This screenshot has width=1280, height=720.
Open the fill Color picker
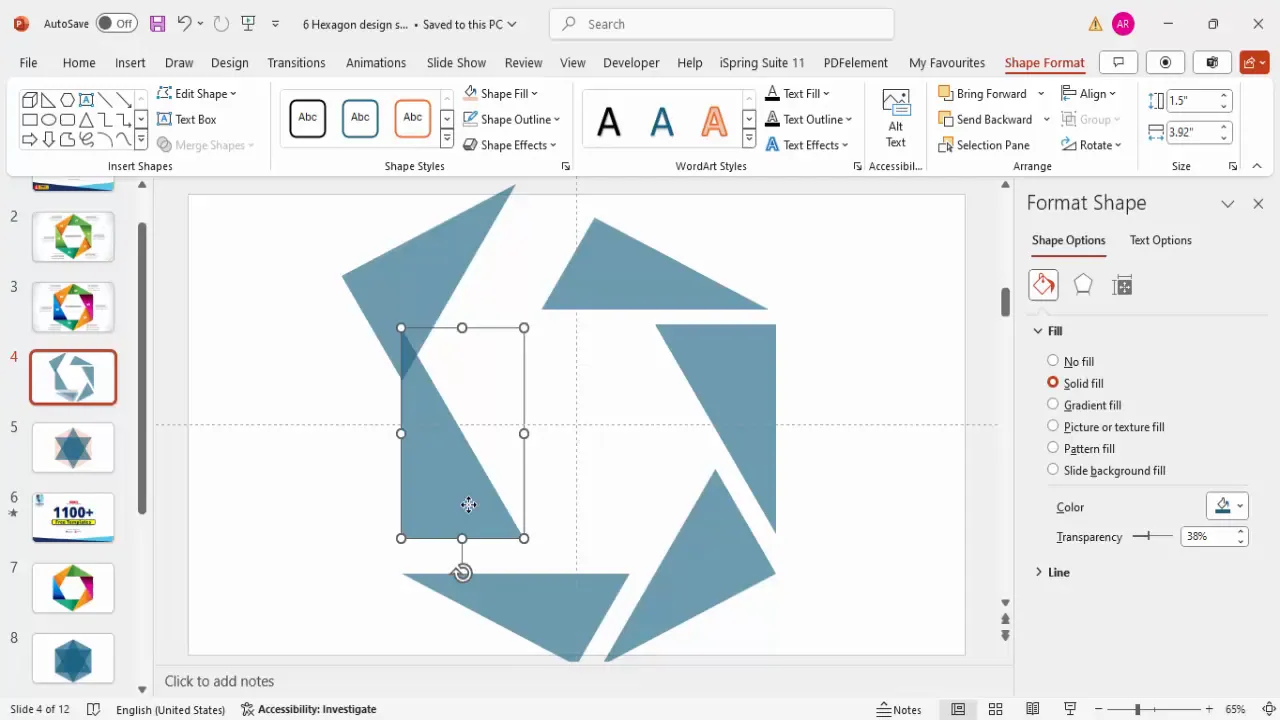pos(1227,506)
